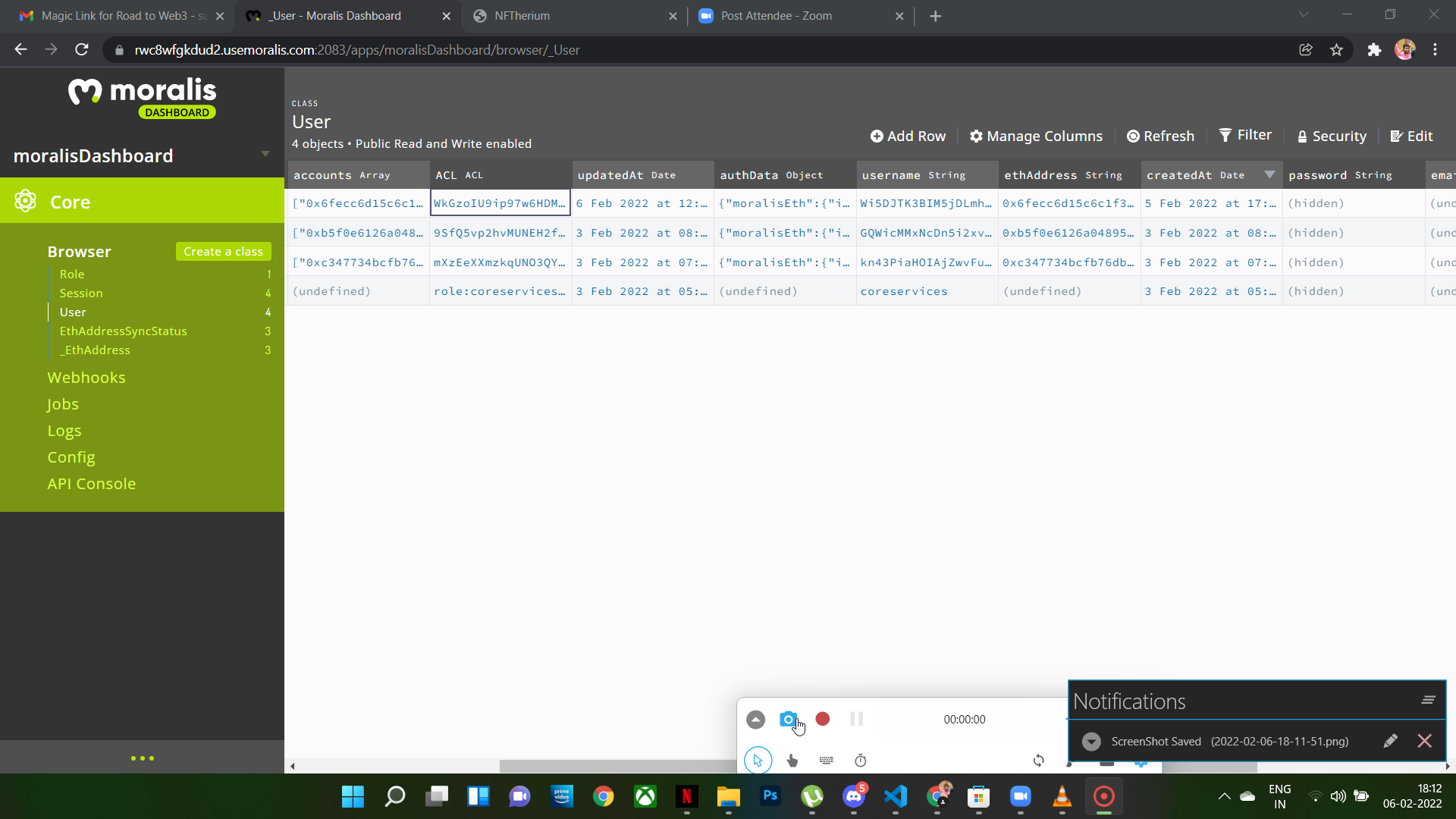Select the User class in sidebar
The width and height of the screenshot is (1456, 819).
click(73, 312)
